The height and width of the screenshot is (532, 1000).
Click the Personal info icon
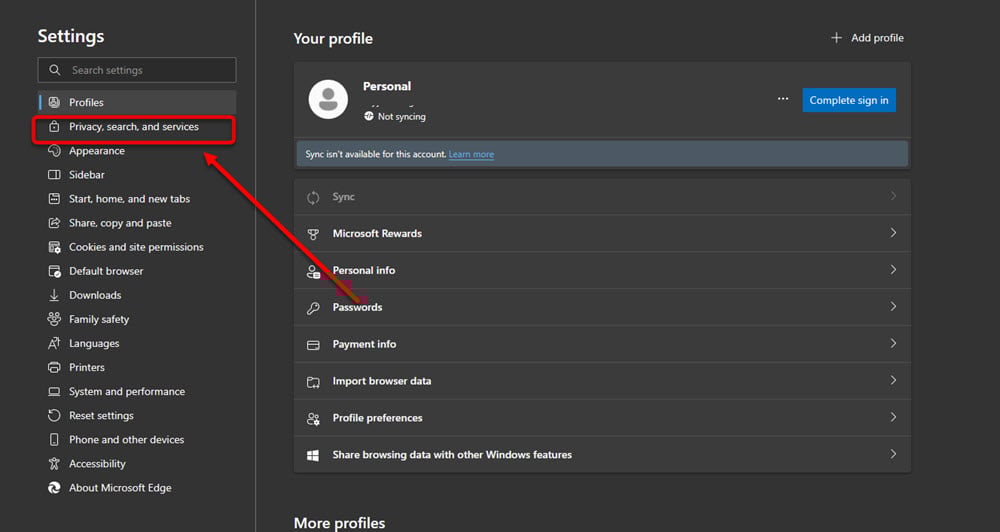(313, 271)
